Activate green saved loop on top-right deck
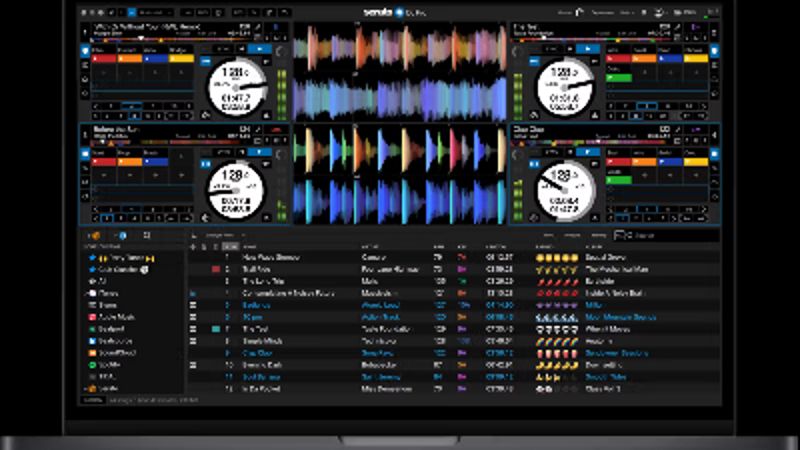Viewport: 800px width, 450px height. pyautogui.click(x=618, y=78)
